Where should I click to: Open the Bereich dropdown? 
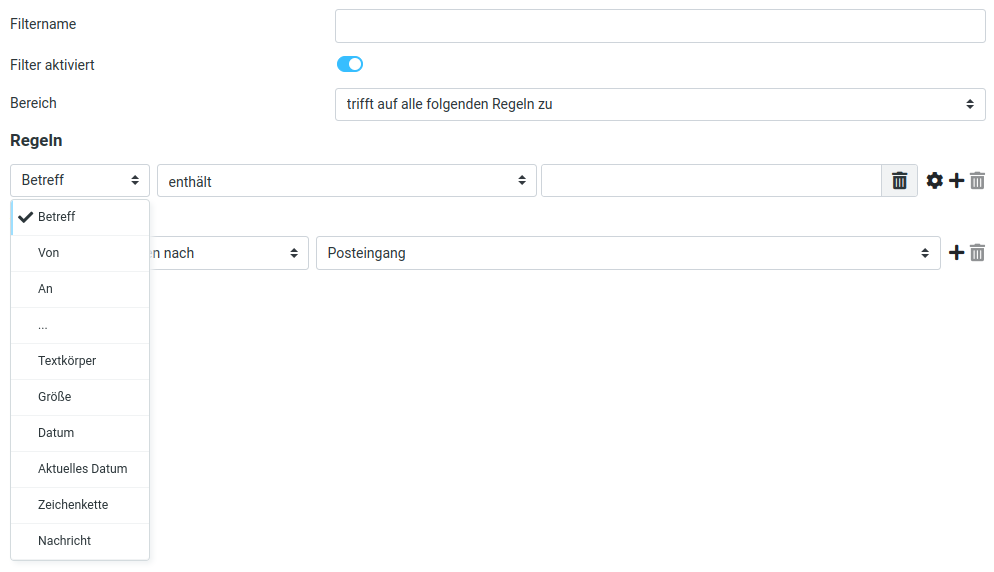660,104
